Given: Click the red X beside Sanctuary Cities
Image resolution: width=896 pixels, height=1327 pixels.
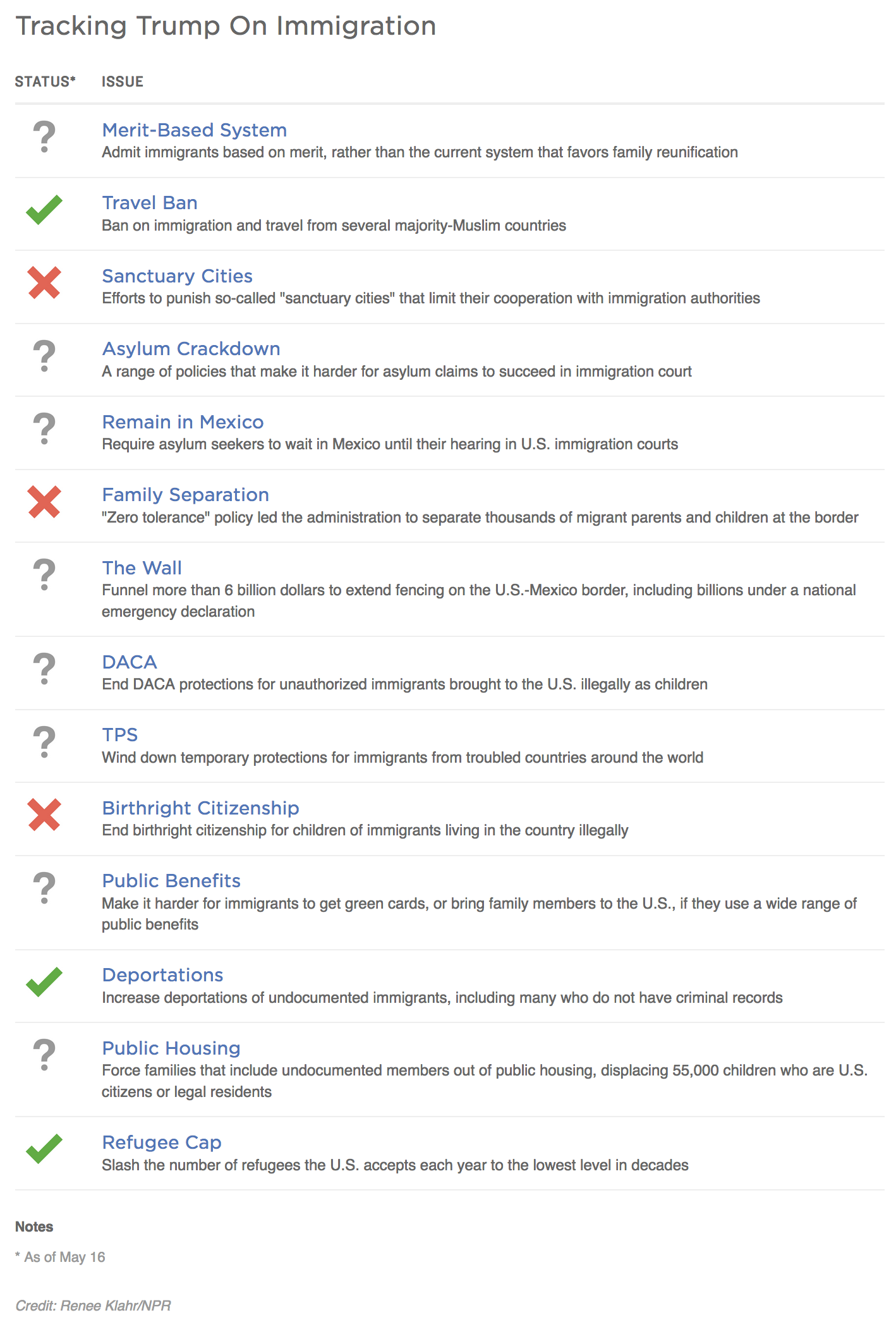Looking at the screenshot, I should click(x=44, y=282).
